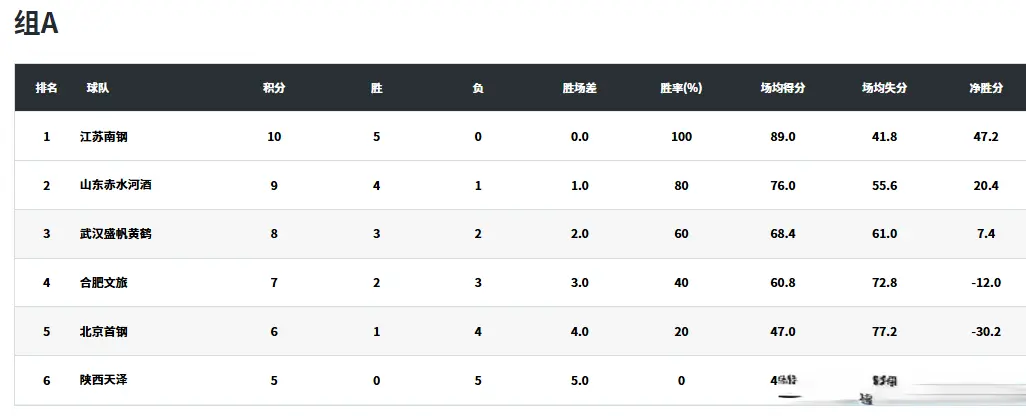Click the 胜 column header
The image size is (1026, 416).
pos(376,88)
